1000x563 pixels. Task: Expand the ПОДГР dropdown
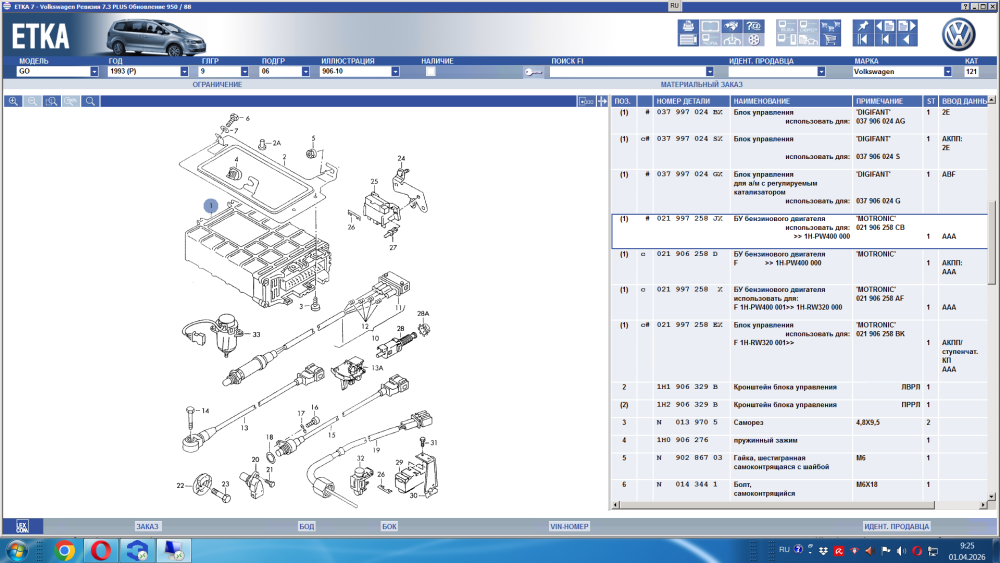(x=305, y=71)
